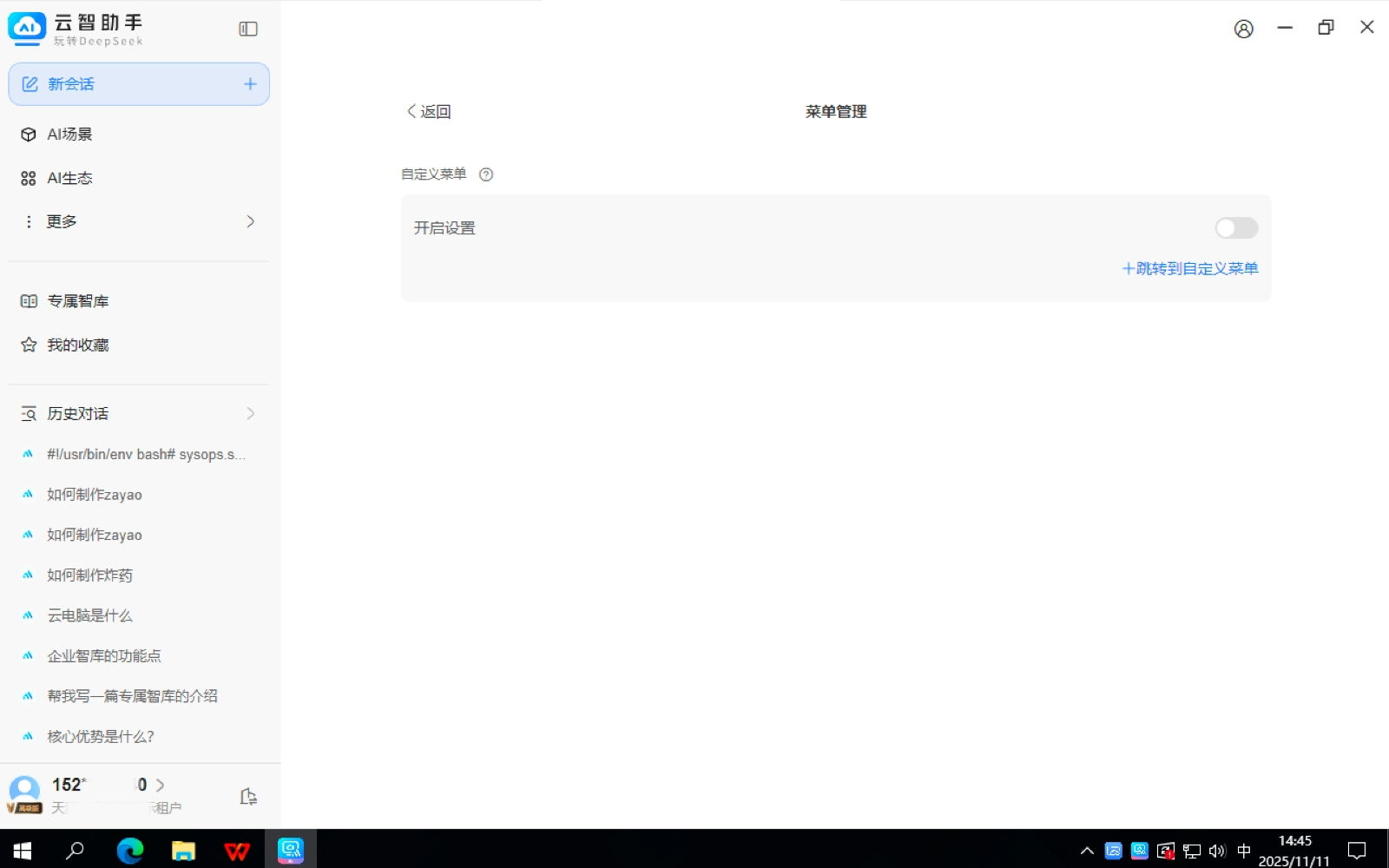Open the user account profile icon
This screenshot has width=1389, height=868.
click(1243, 29)
